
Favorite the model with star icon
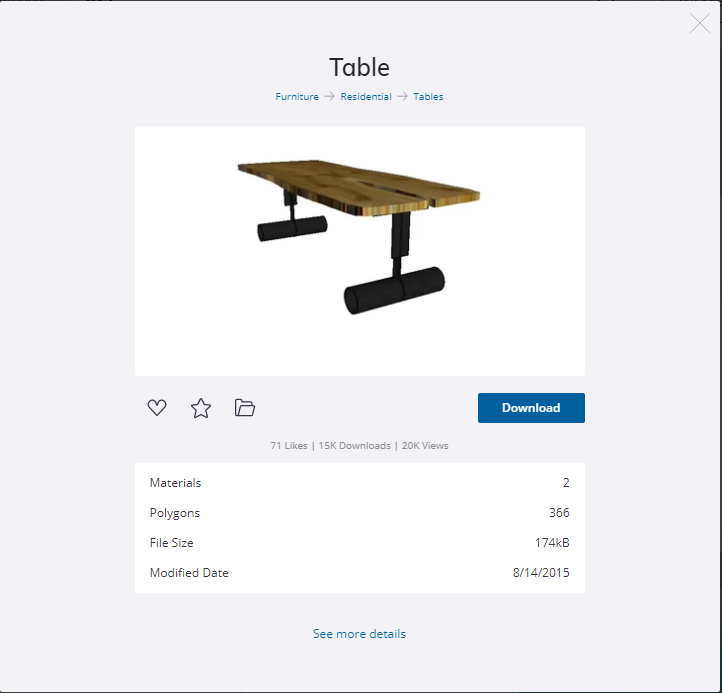tap(201, 408)
